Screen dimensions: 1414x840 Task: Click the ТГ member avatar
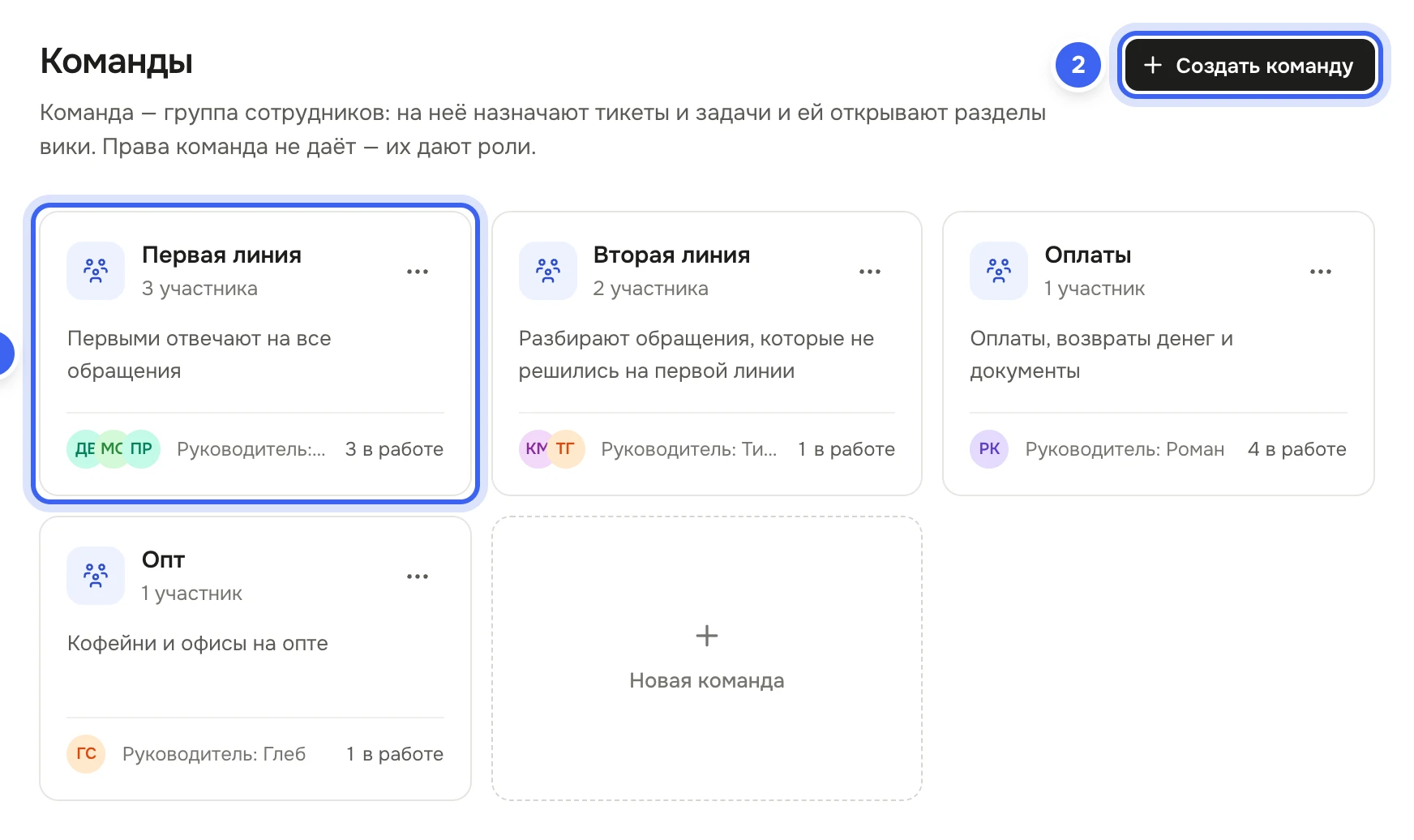coord(566,449)
